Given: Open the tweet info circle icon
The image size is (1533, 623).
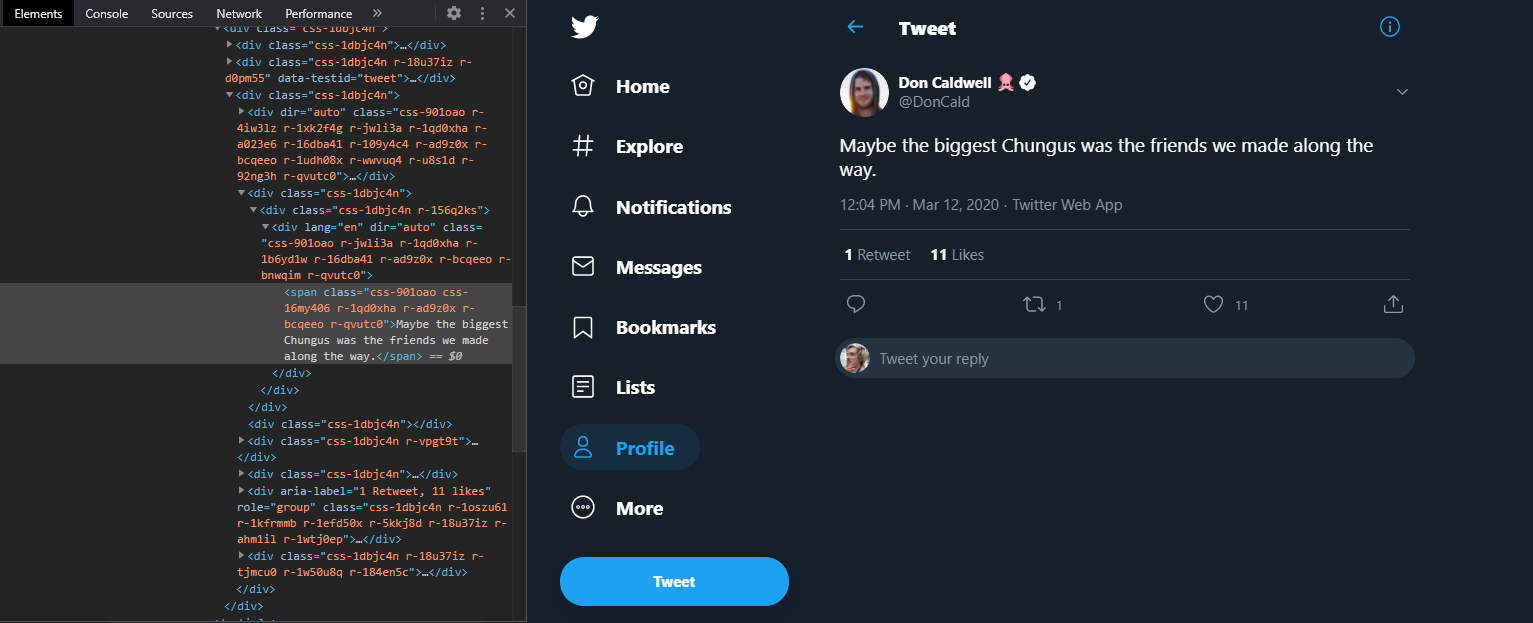Looking at the screenshot, I should coord(1389,27).
